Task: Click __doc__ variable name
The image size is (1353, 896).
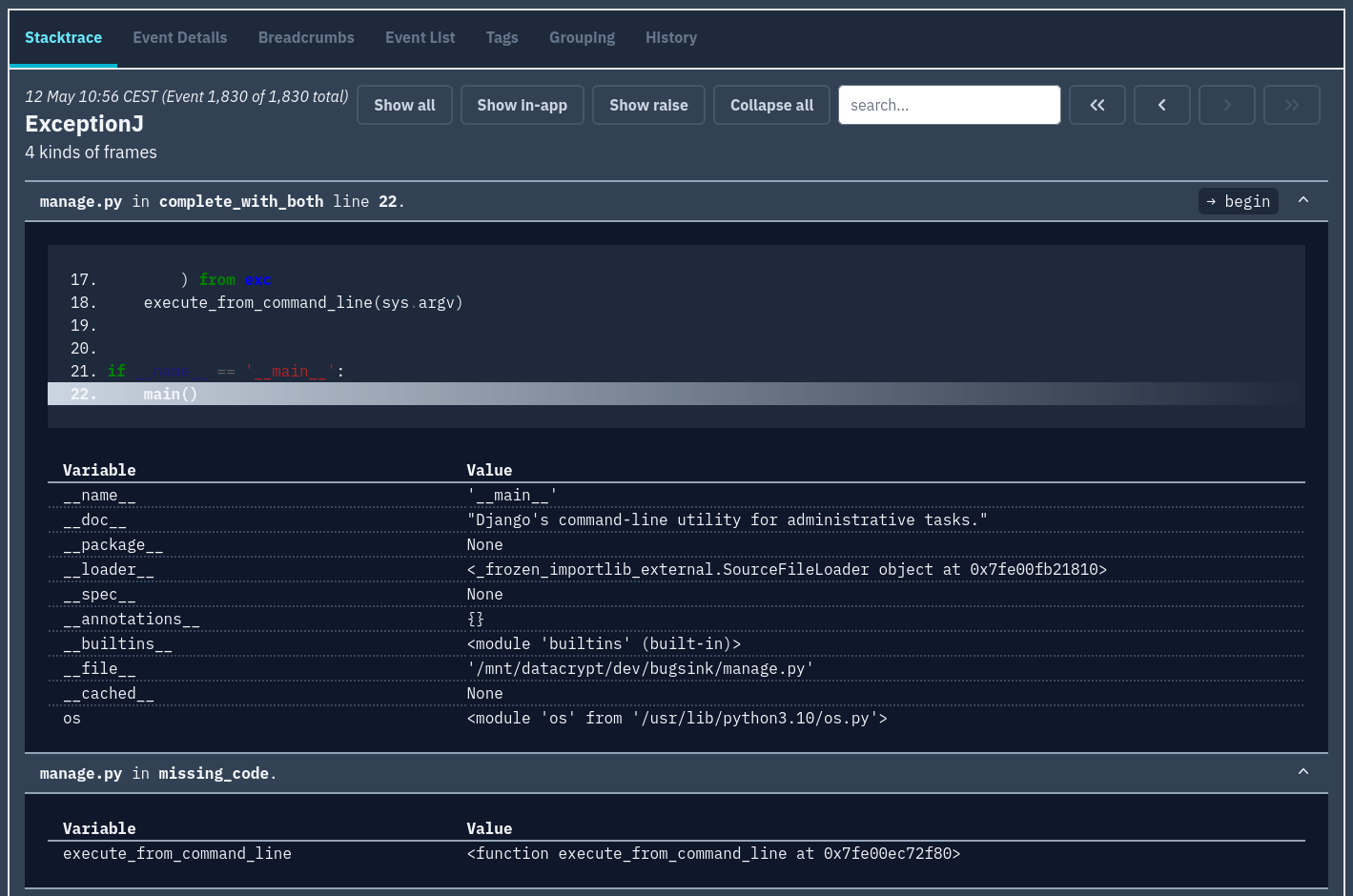Action: (x=94, y=519)
